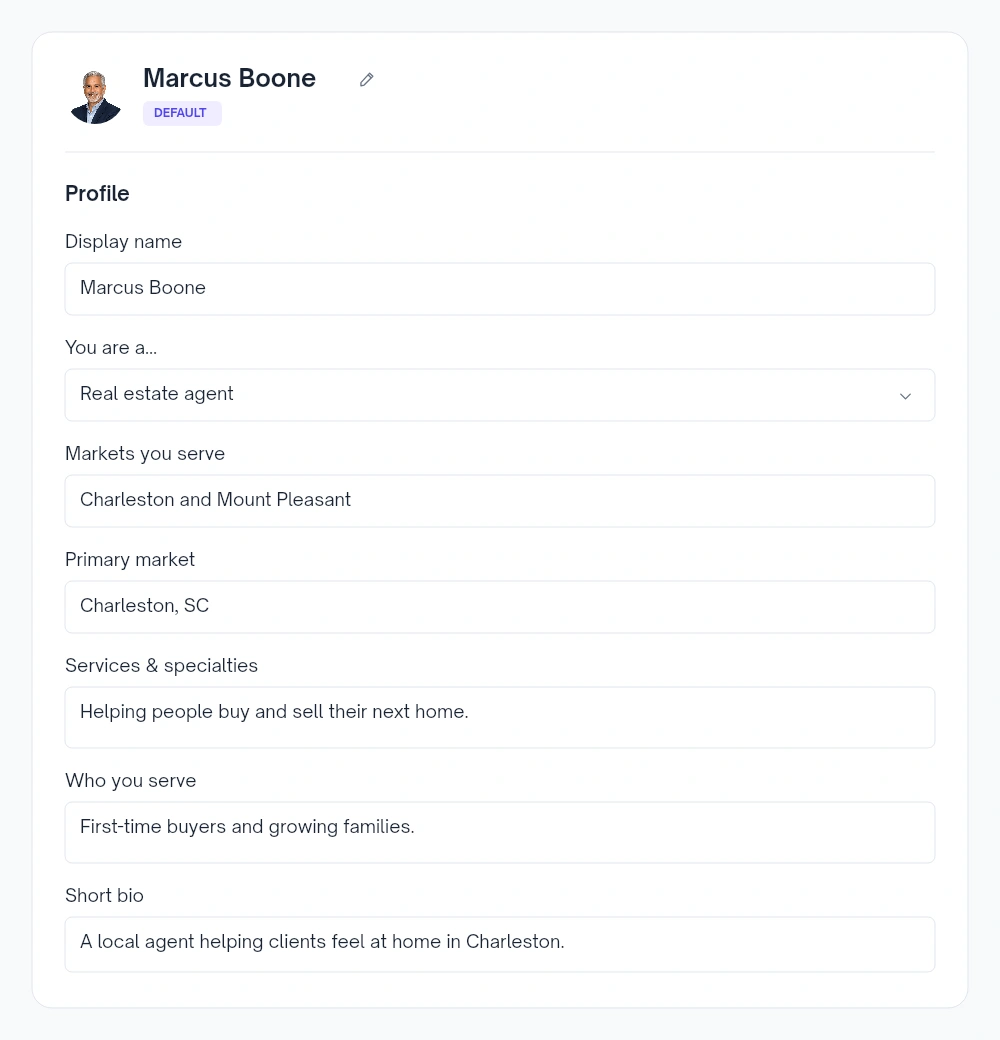Click the pencil edit icon beside Marcus Boone
Image resolution: width=1000 pixels, height=1040 pixels.
pos(367,80)
